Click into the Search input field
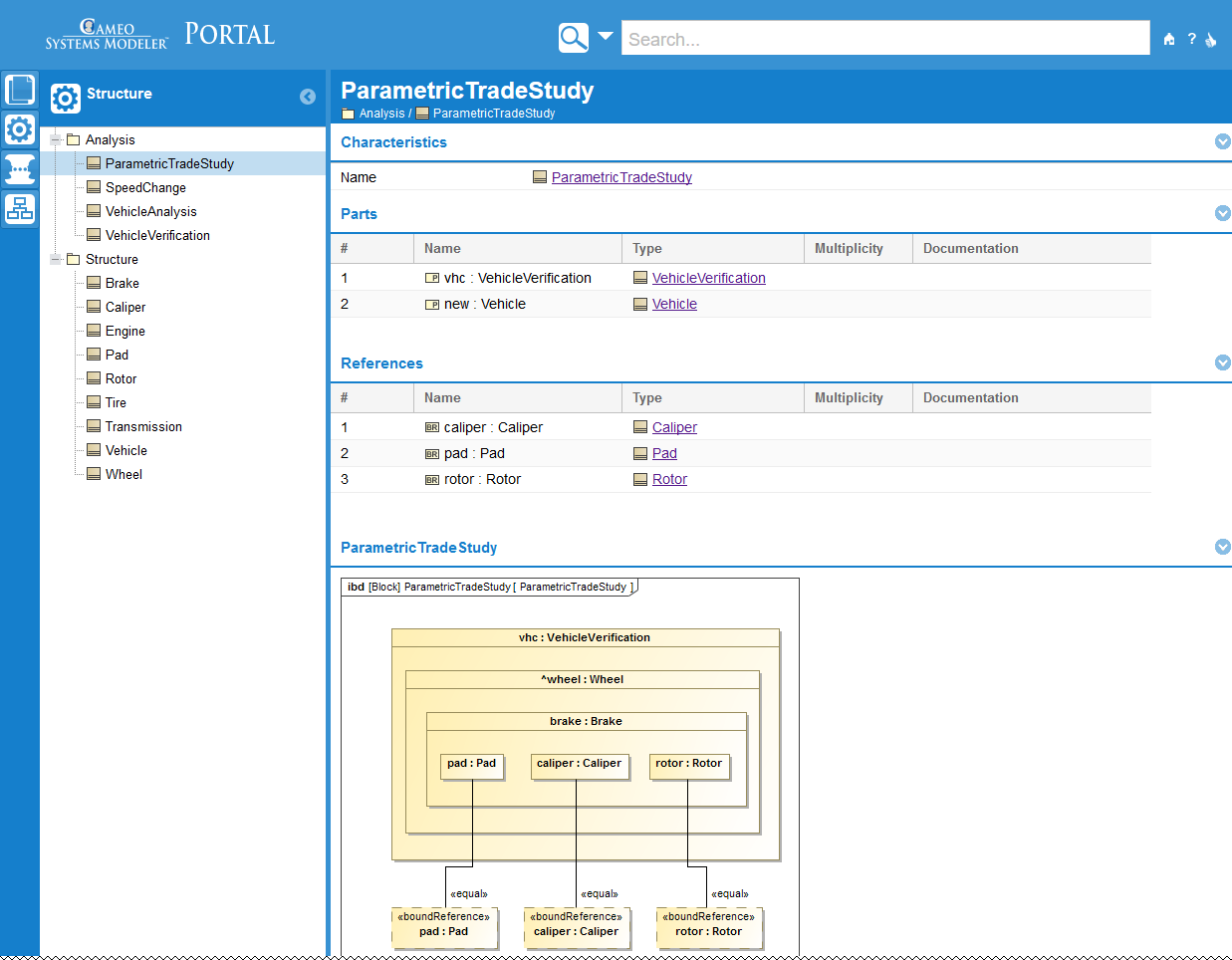Viewport: 1232px width, 960px height. click(x=884, y=39)
